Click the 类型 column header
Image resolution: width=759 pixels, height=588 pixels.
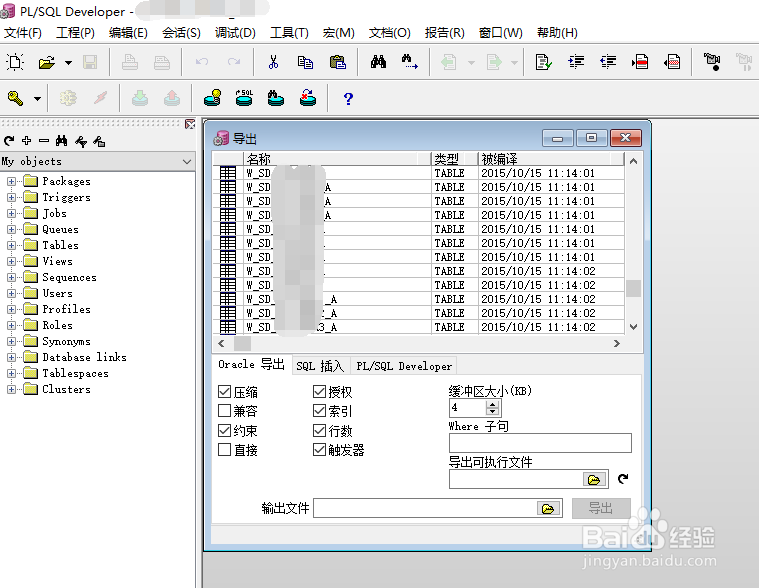pyautogui.click(x=455, y=159)
